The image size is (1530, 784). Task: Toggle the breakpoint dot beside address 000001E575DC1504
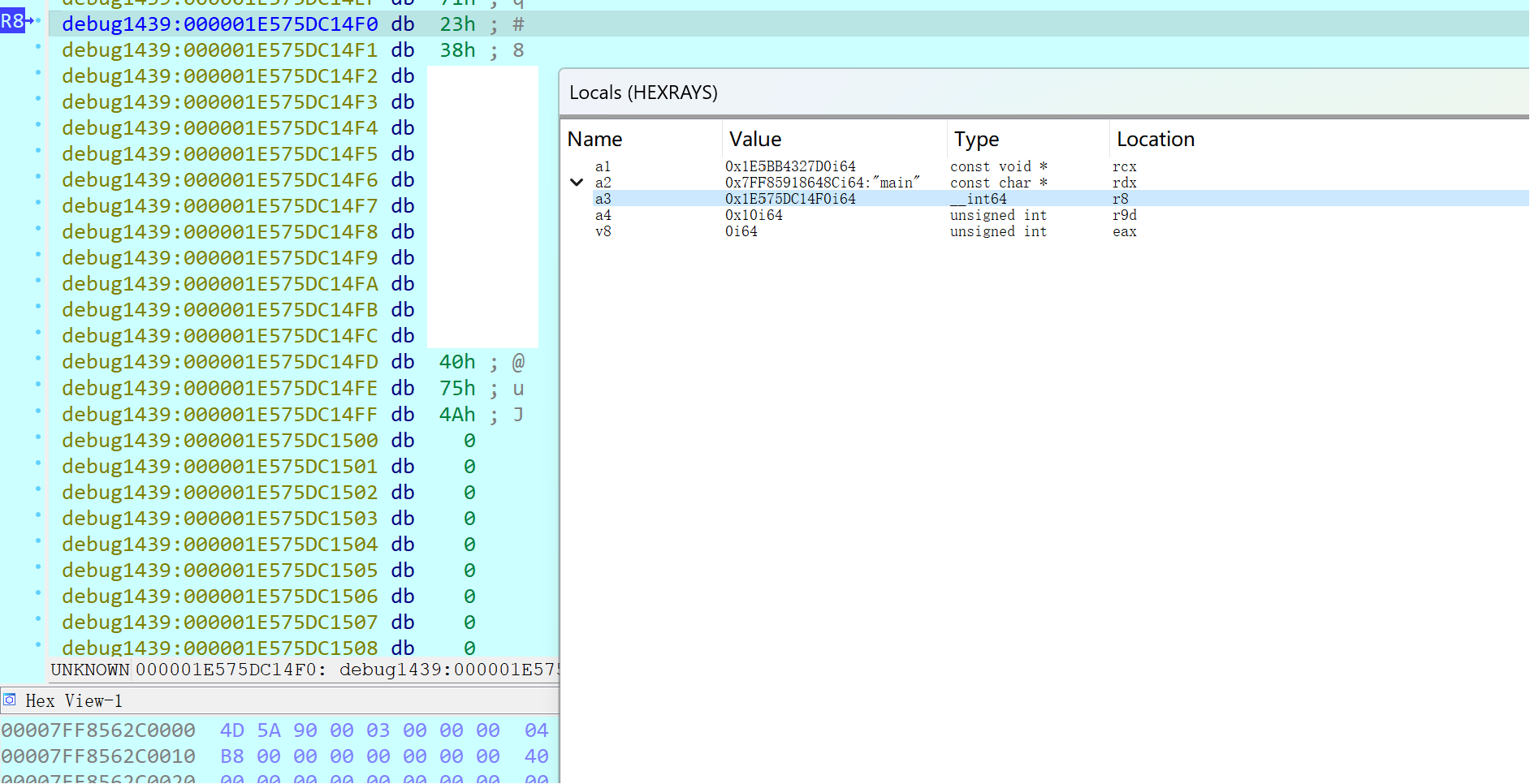(x=37, y=541)
